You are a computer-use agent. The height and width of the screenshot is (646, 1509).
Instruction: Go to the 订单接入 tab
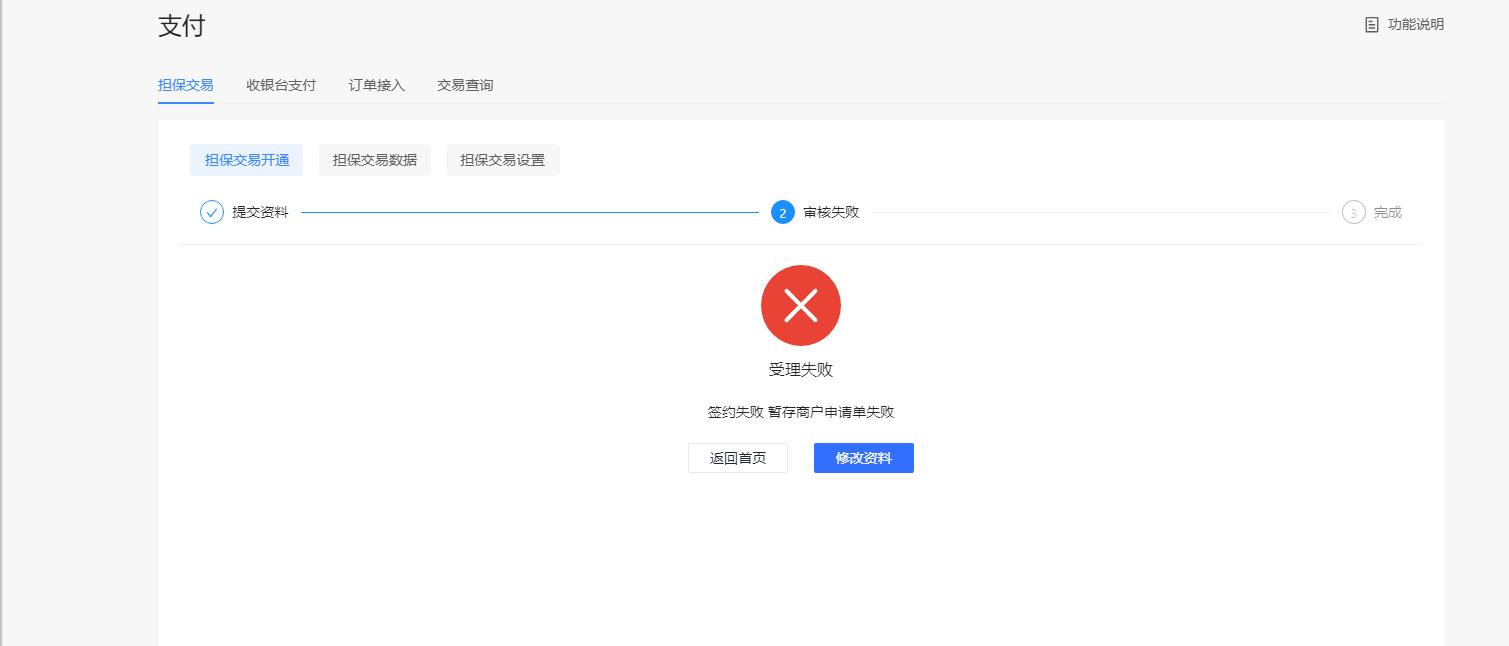click(x=376, y=85)
